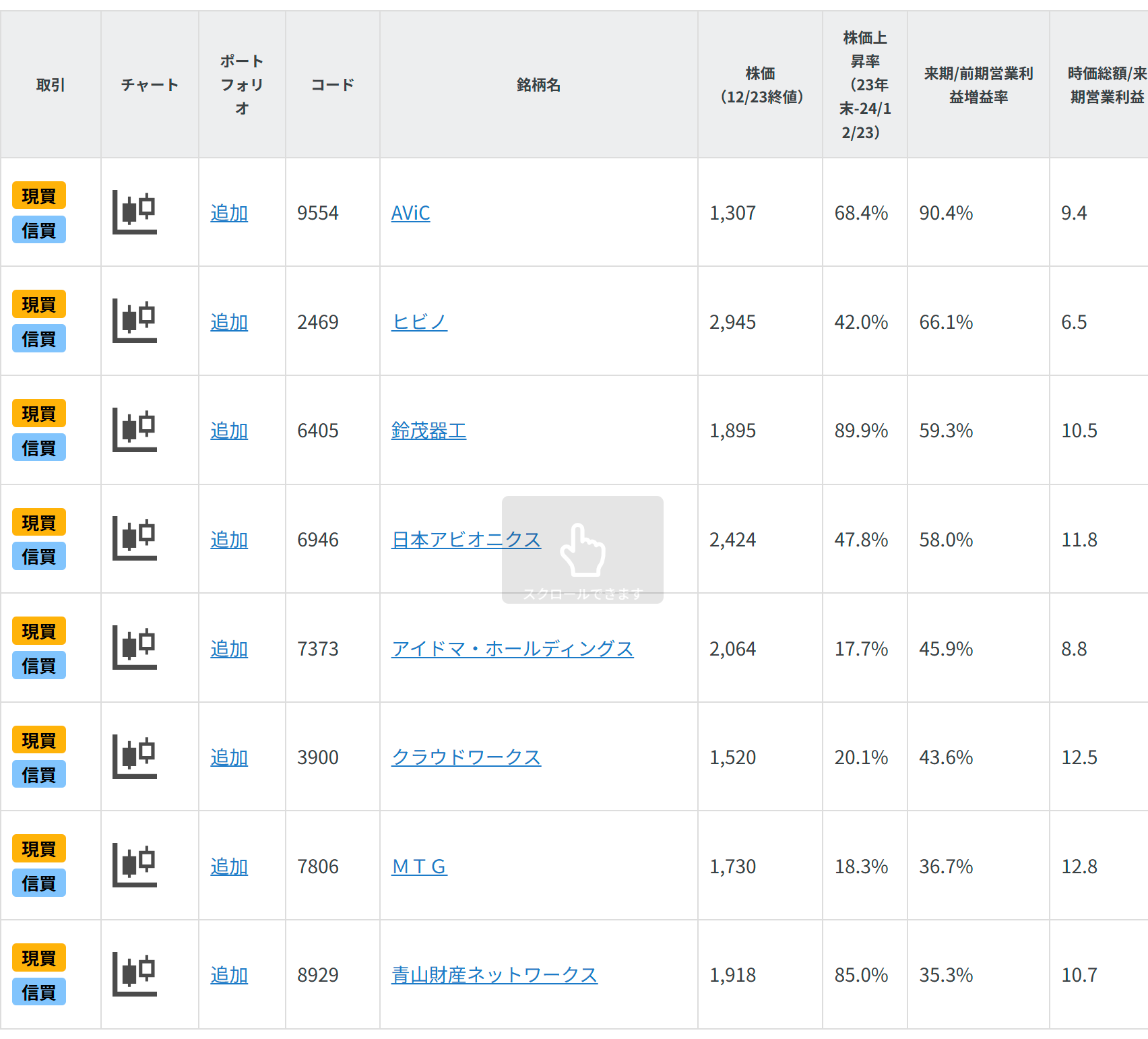Show chart for アイドマ・ホールディングス
The height and width of the screenshot is (1039, 1148).
[x=135, y=648]
